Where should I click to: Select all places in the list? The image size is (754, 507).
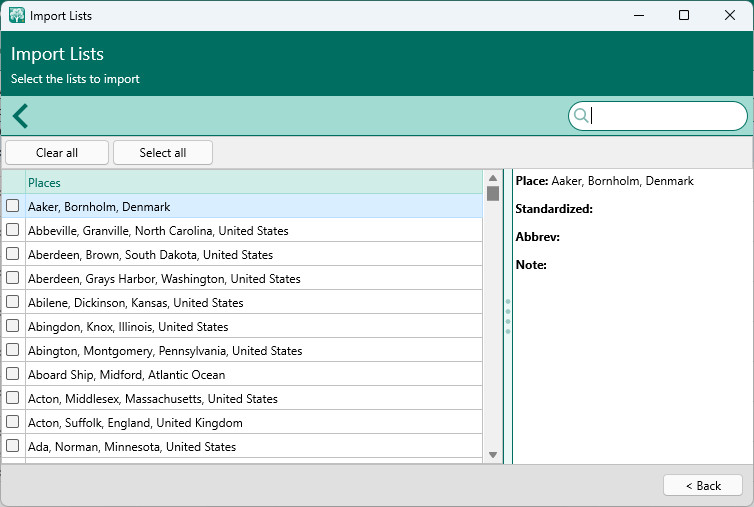coord(163,152)
